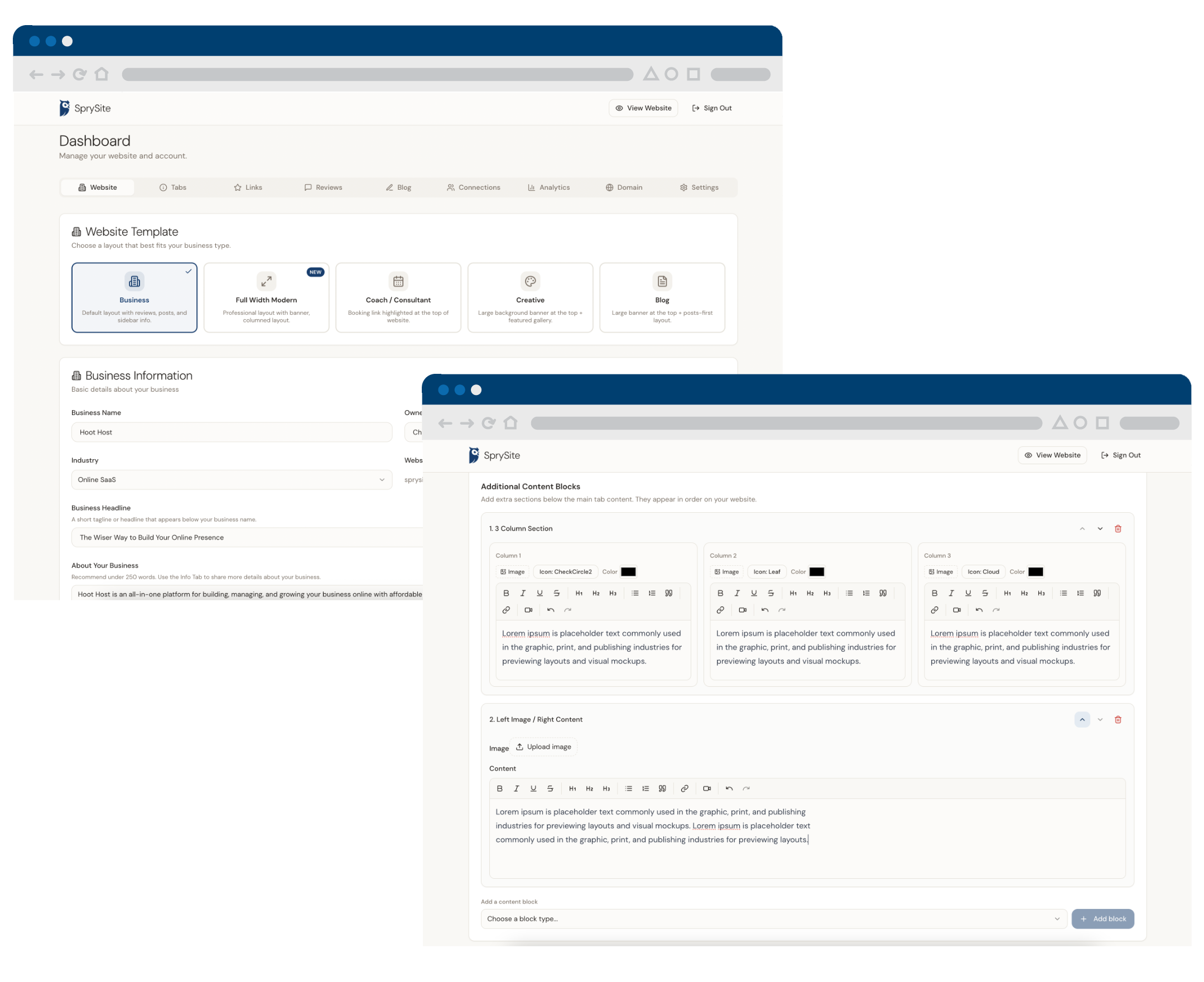Image resolution: width=1204 pixels, height=982 pixels.
Task: Select the Full Width Modern template
Action: 266,297
